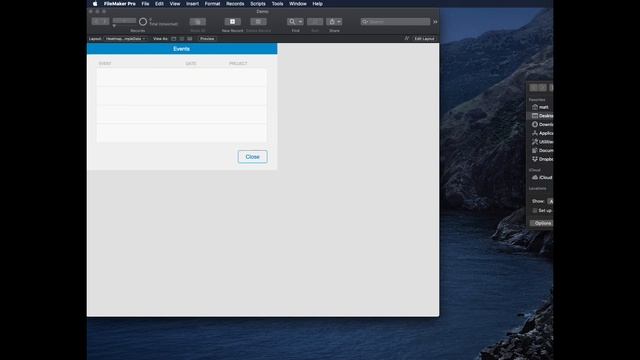Select iCloud Drive in Finder sidebar
The width and height of the screenshot is (640, 360).
click(x=542, y=178)
